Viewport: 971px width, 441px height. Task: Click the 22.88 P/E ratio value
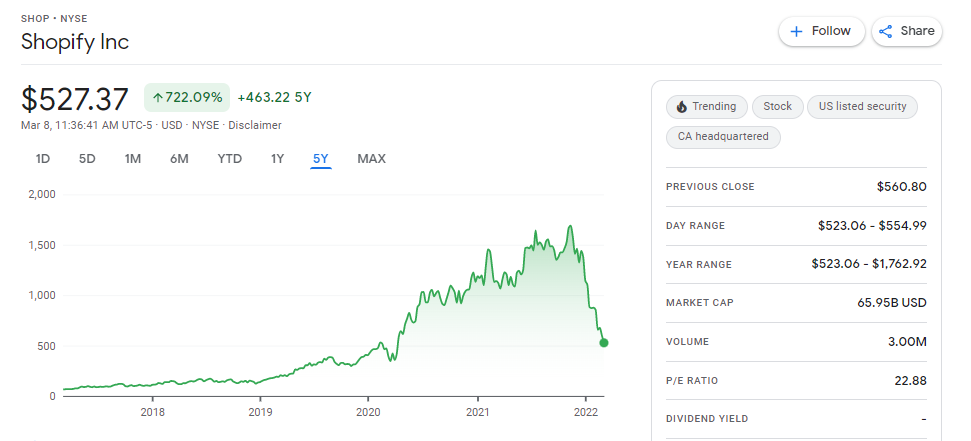point(910,380)
